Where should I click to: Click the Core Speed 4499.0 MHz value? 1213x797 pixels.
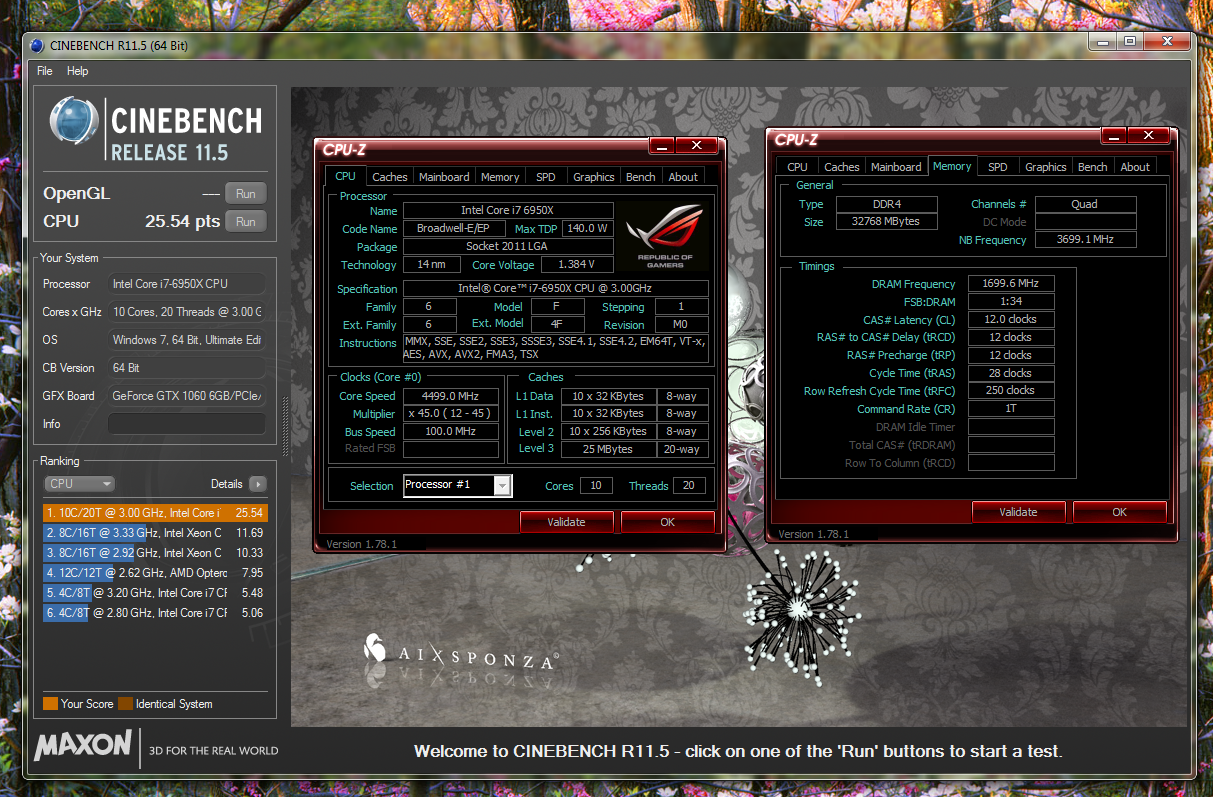point(451,396)
